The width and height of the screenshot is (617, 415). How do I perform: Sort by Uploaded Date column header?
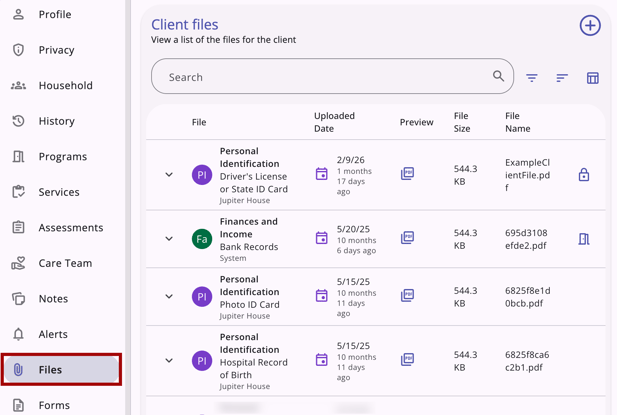(334, 122)
